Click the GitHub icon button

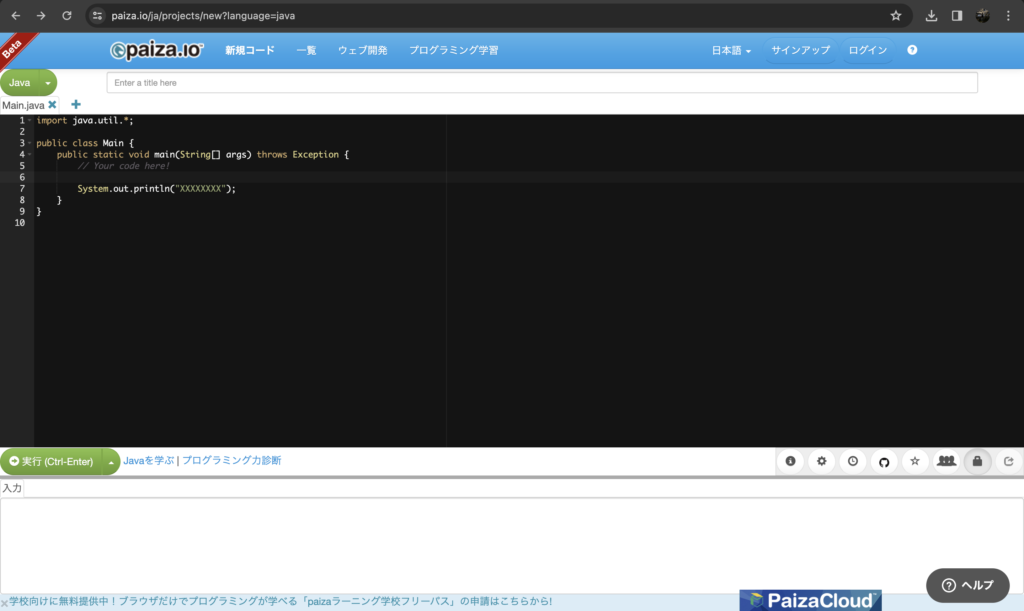click(x=884, y=461)
